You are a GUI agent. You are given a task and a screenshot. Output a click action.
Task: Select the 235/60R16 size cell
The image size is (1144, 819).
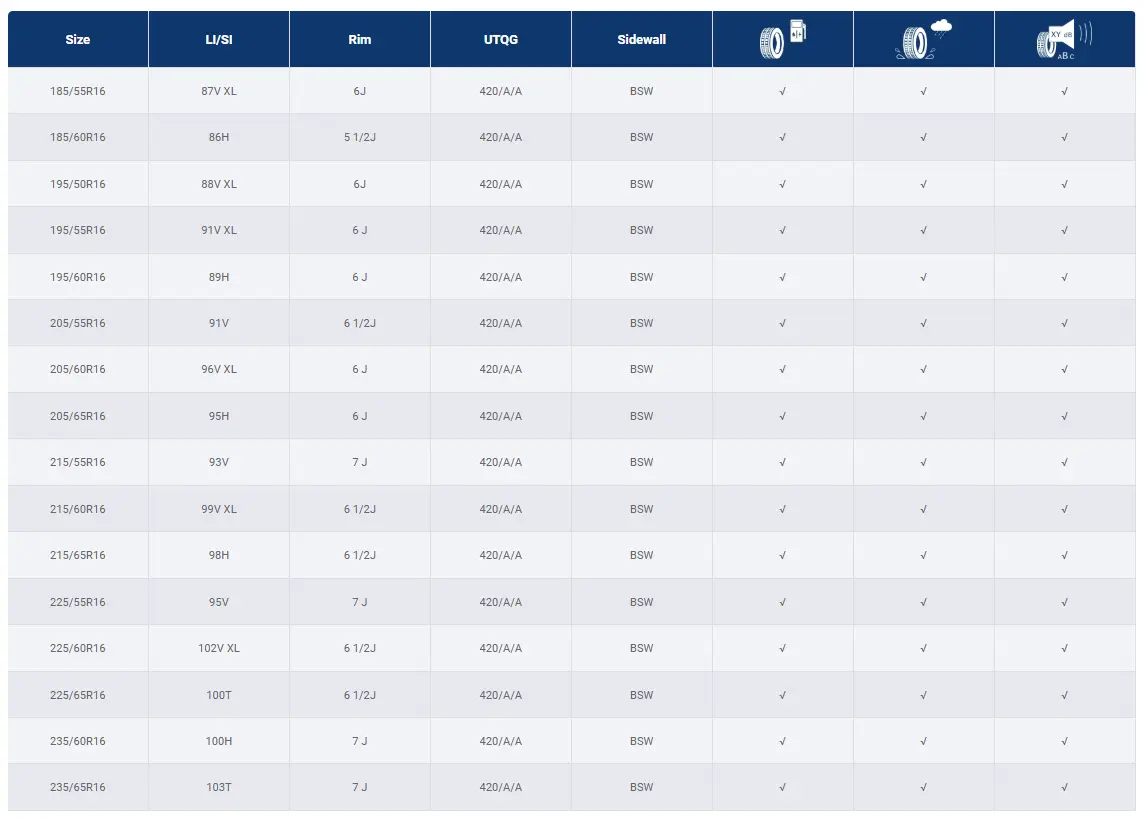pyautogui.click(x=78, y=741)
